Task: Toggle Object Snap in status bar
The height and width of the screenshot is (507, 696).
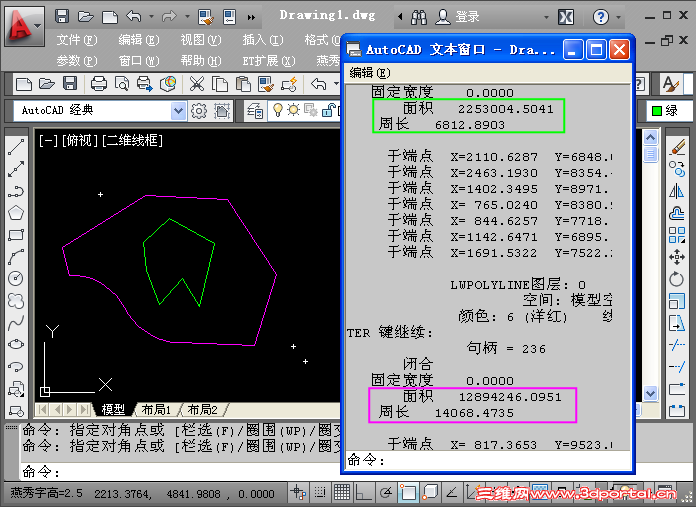Action: tap(408, 493)
